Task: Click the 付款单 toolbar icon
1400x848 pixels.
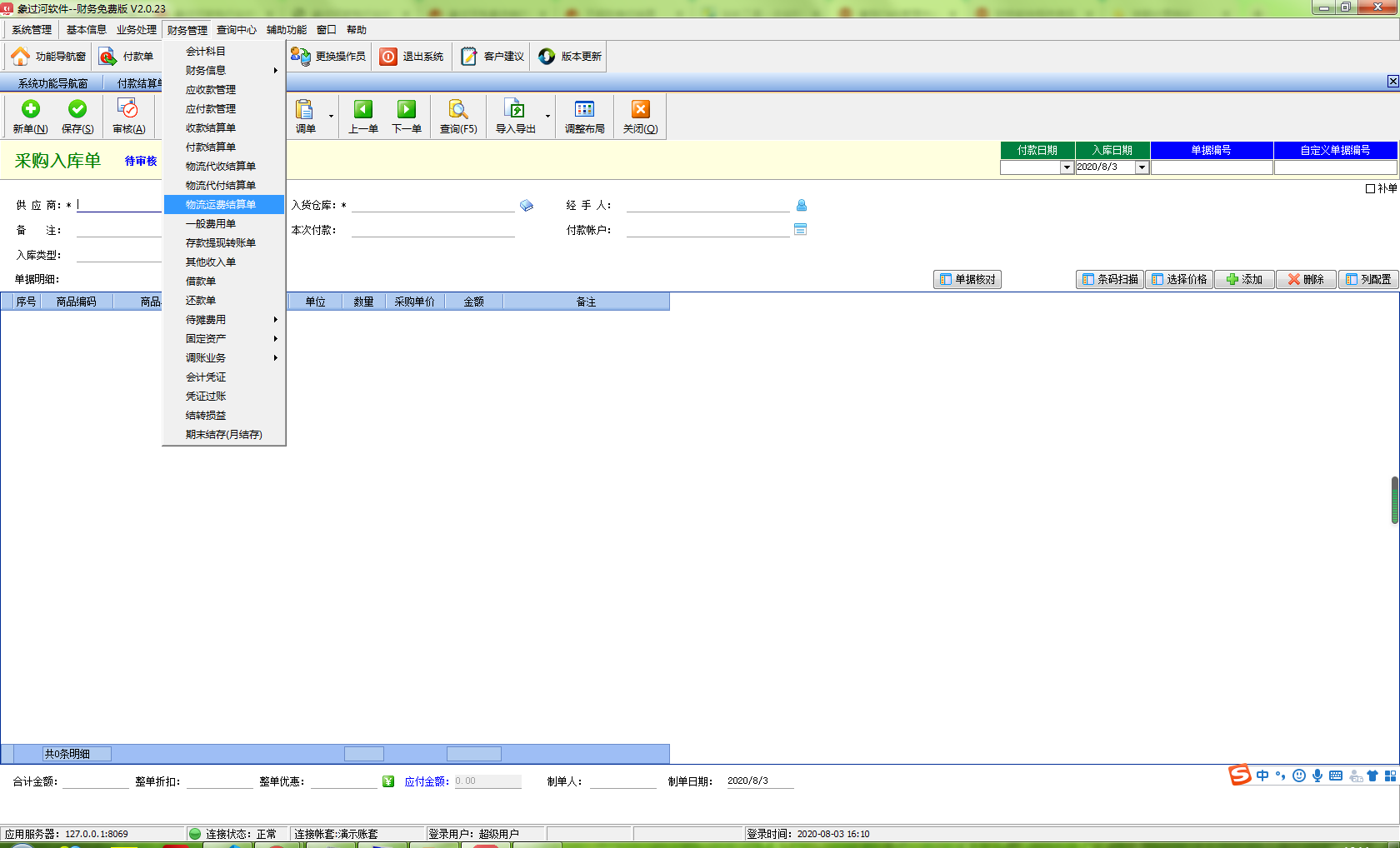Action: pyautogui.click(x=107, y=57)
